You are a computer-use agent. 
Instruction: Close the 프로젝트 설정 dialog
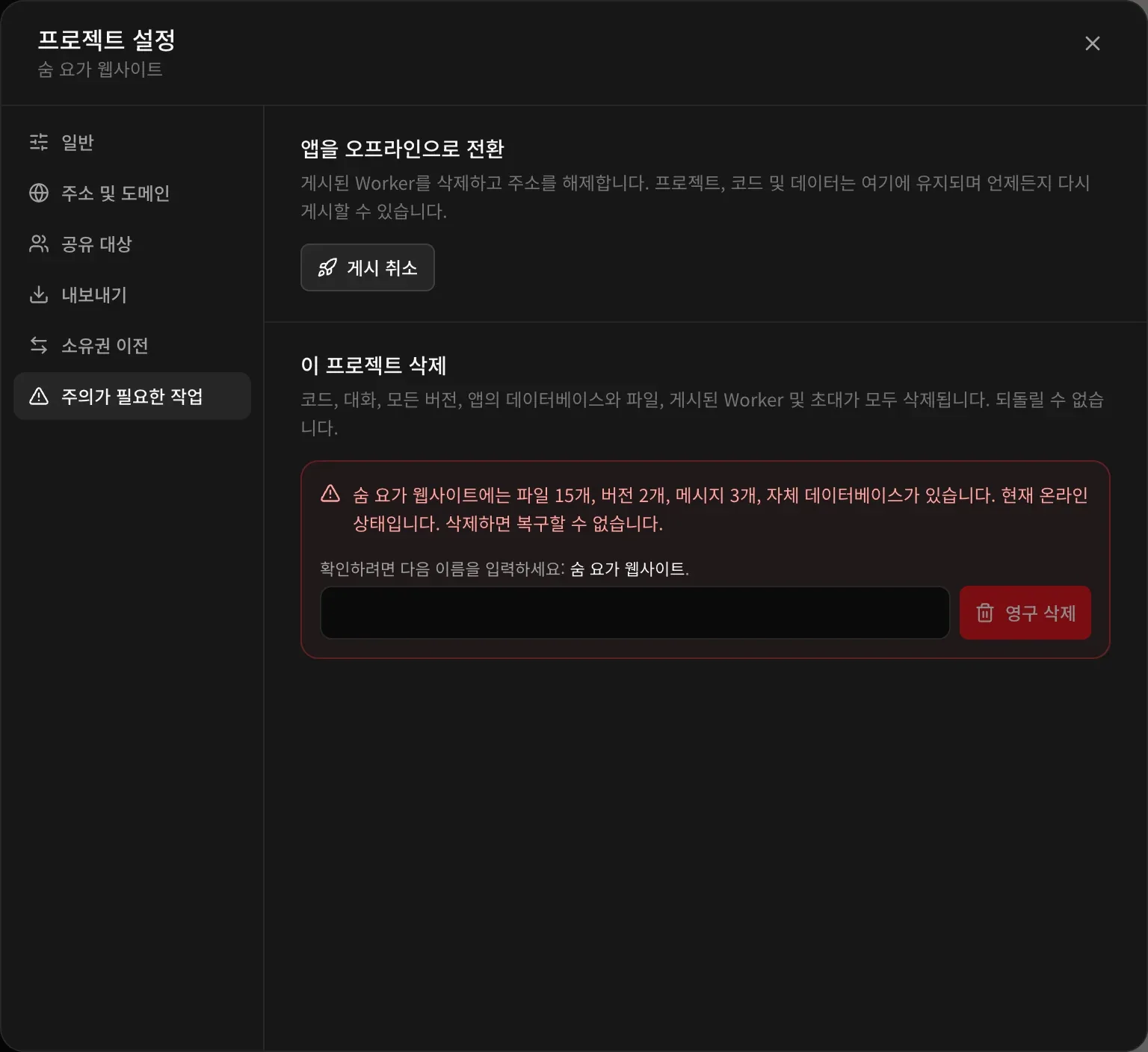tap(1092, 43)
